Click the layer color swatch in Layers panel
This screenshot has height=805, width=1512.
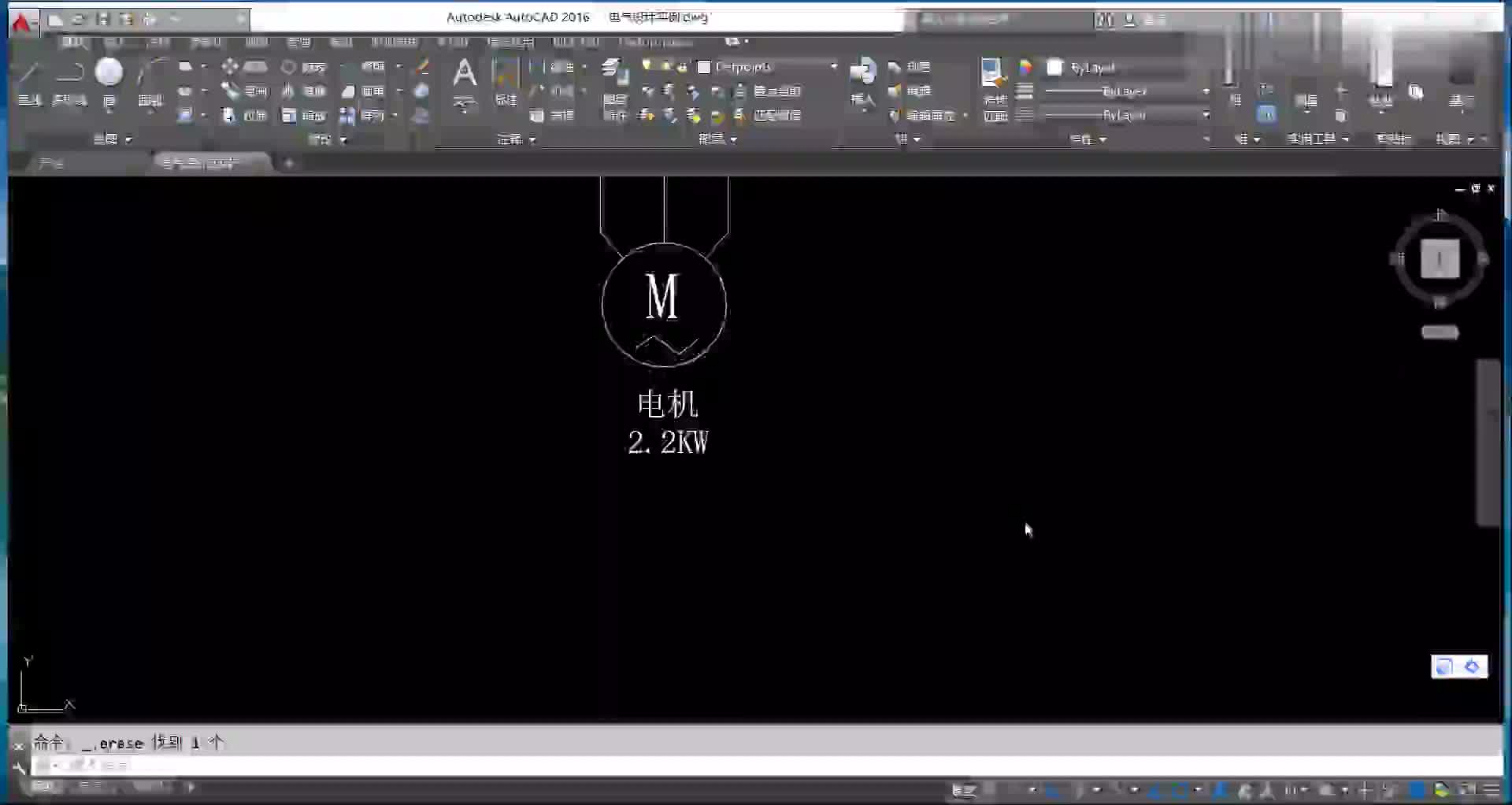click(704, 67)
